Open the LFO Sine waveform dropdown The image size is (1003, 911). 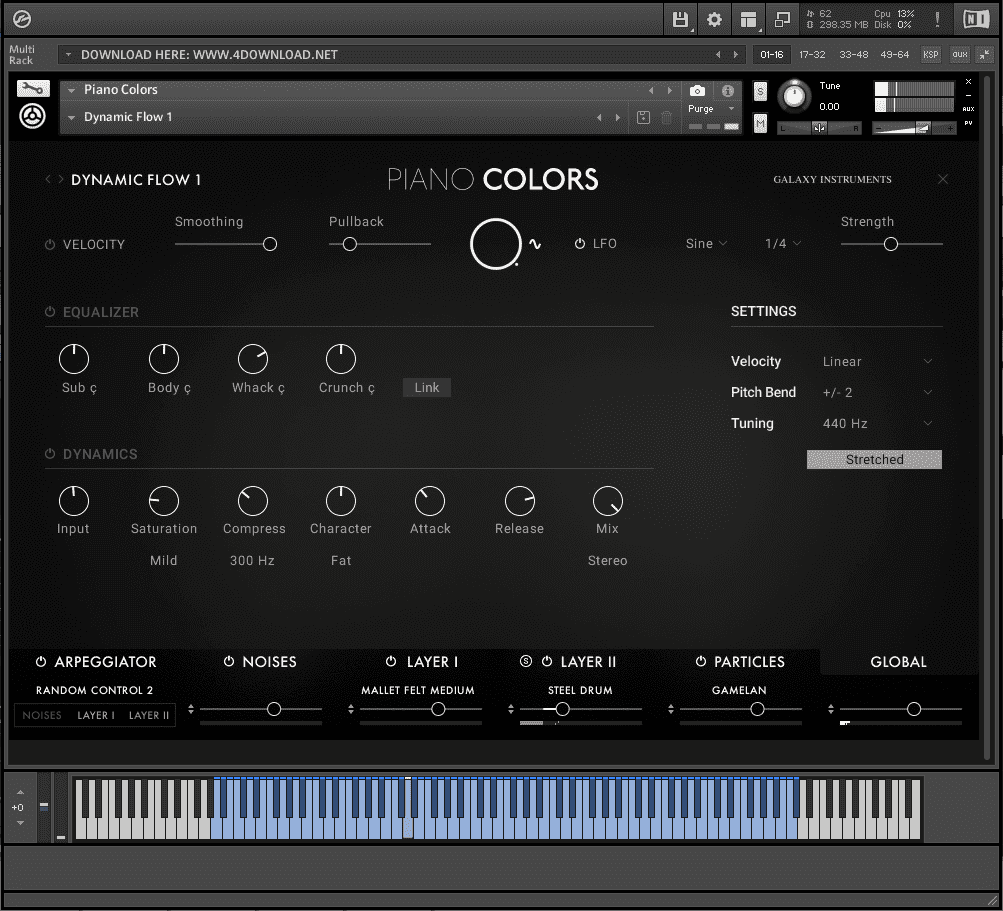[x=706, y=243]
